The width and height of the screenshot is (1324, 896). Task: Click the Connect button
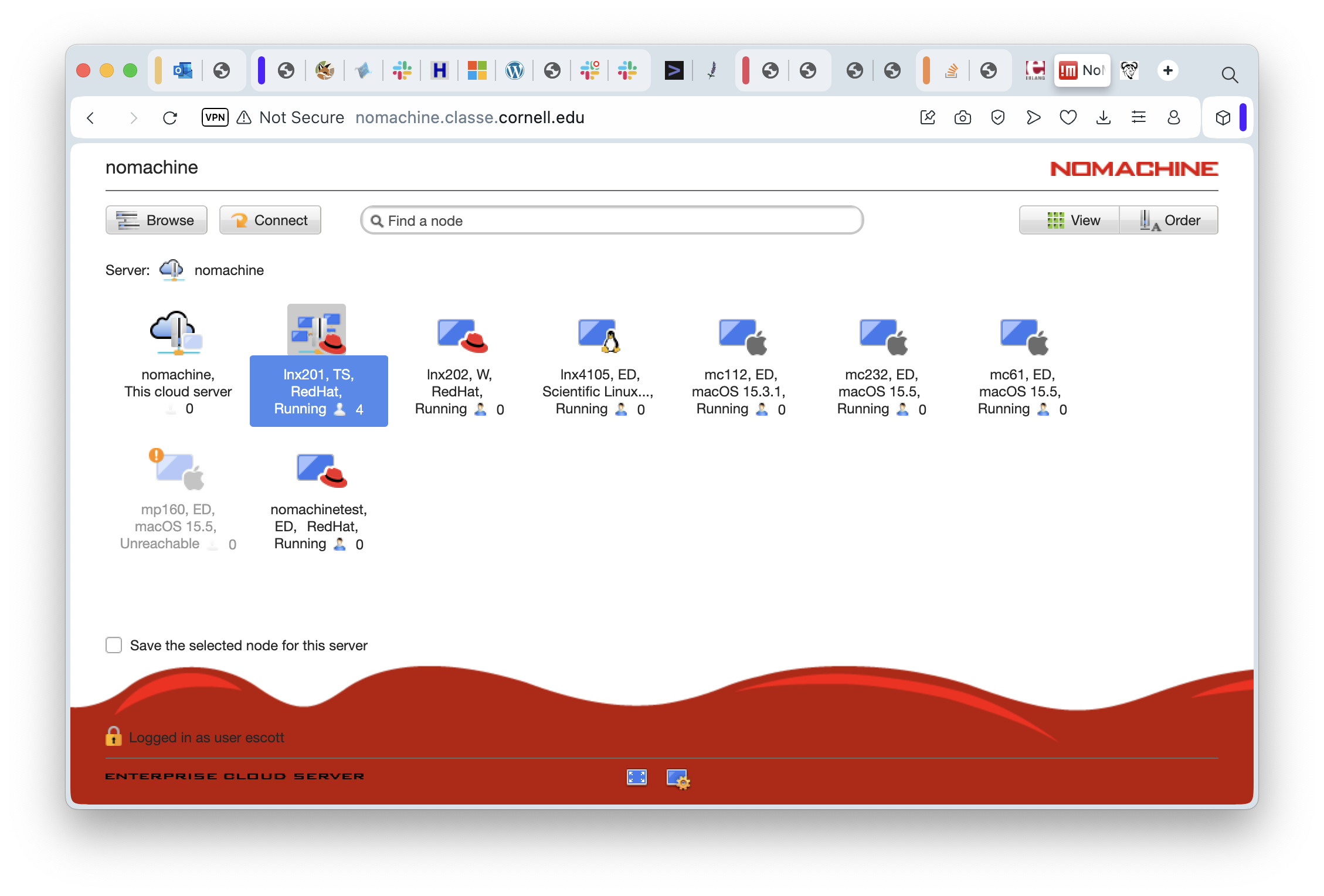pos(270,220)
